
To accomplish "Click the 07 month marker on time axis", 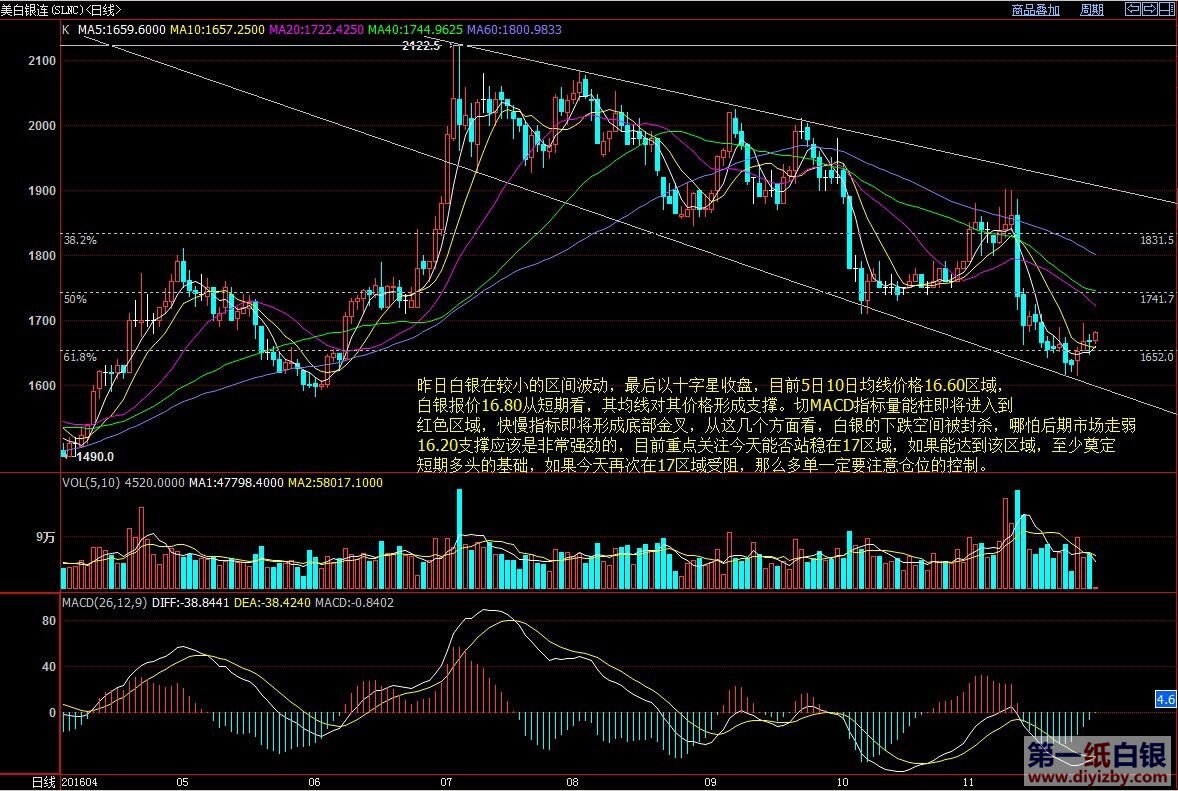I will click(x=447, y=781).
